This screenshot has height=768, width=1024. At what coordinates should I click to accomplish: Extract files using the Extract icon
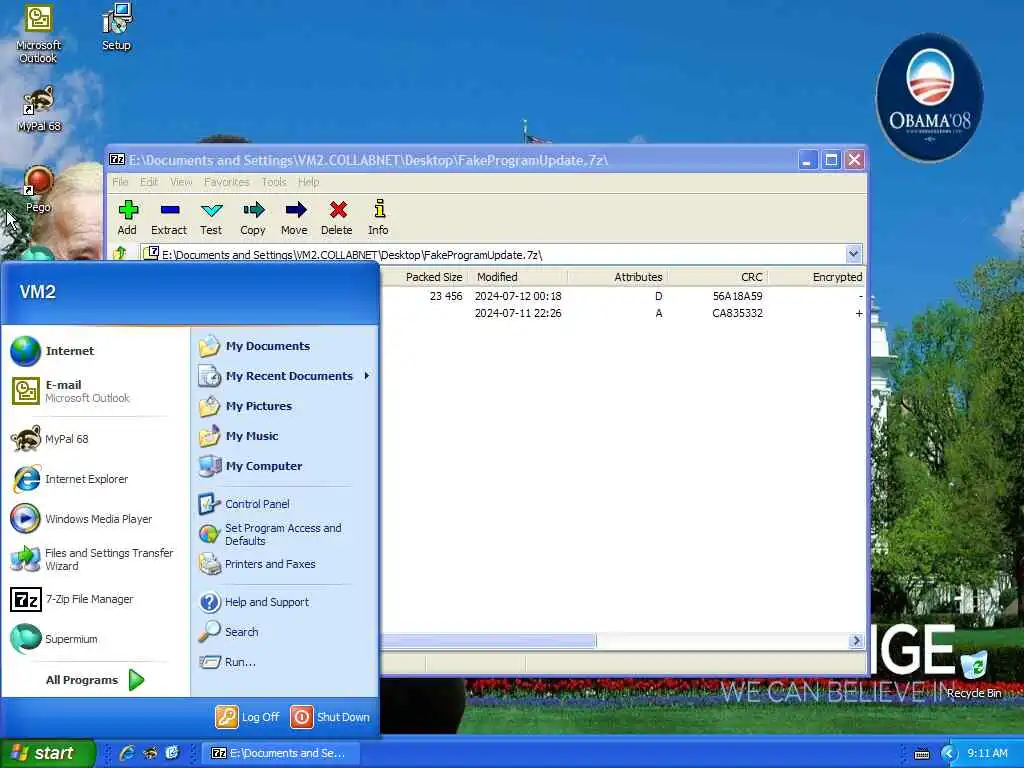tap(169, 217)
